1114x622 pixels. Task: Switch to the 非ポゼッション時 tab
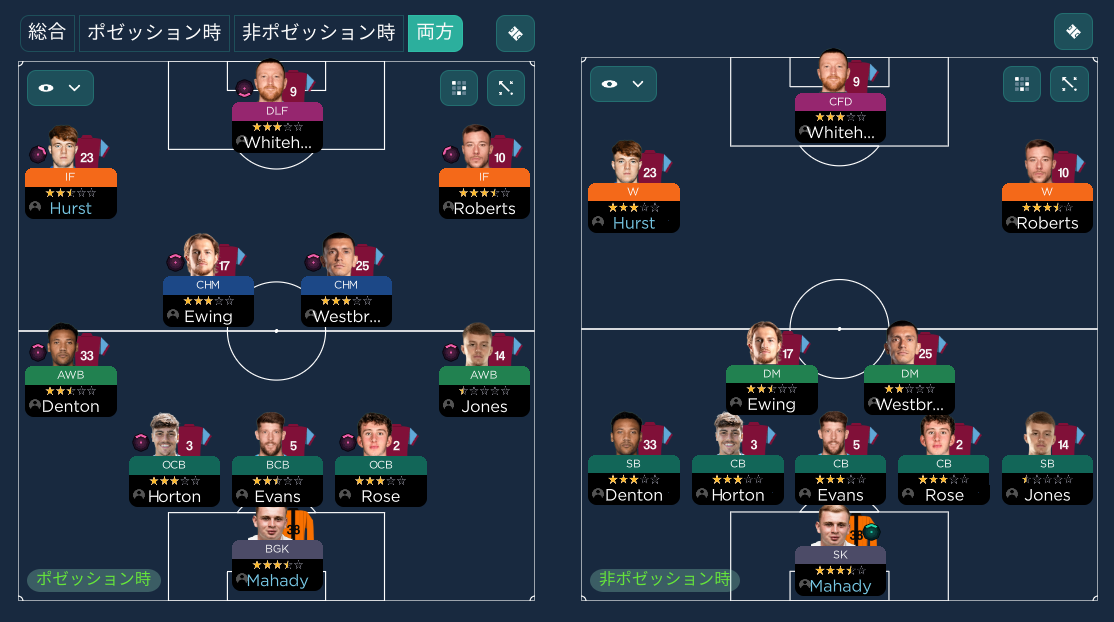click(x=319, y=33)
